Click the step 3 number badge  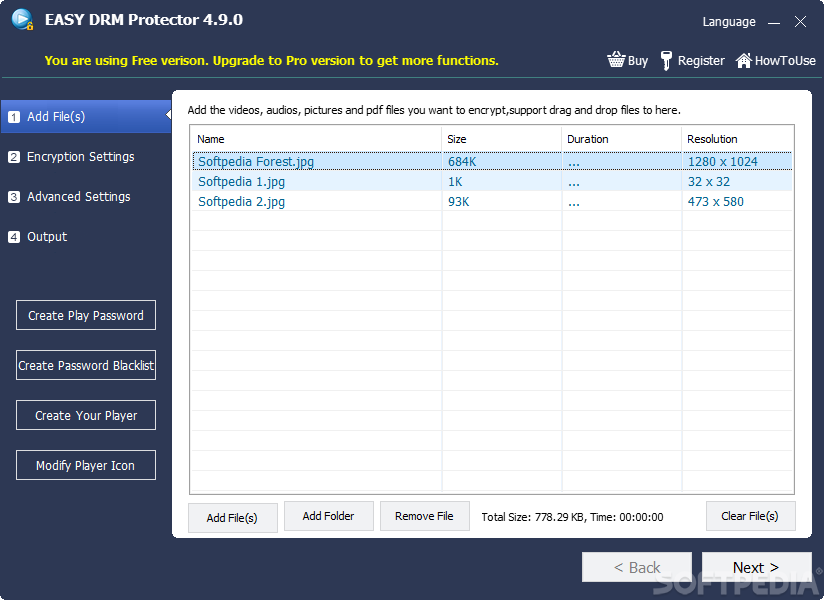click(14, 199)
